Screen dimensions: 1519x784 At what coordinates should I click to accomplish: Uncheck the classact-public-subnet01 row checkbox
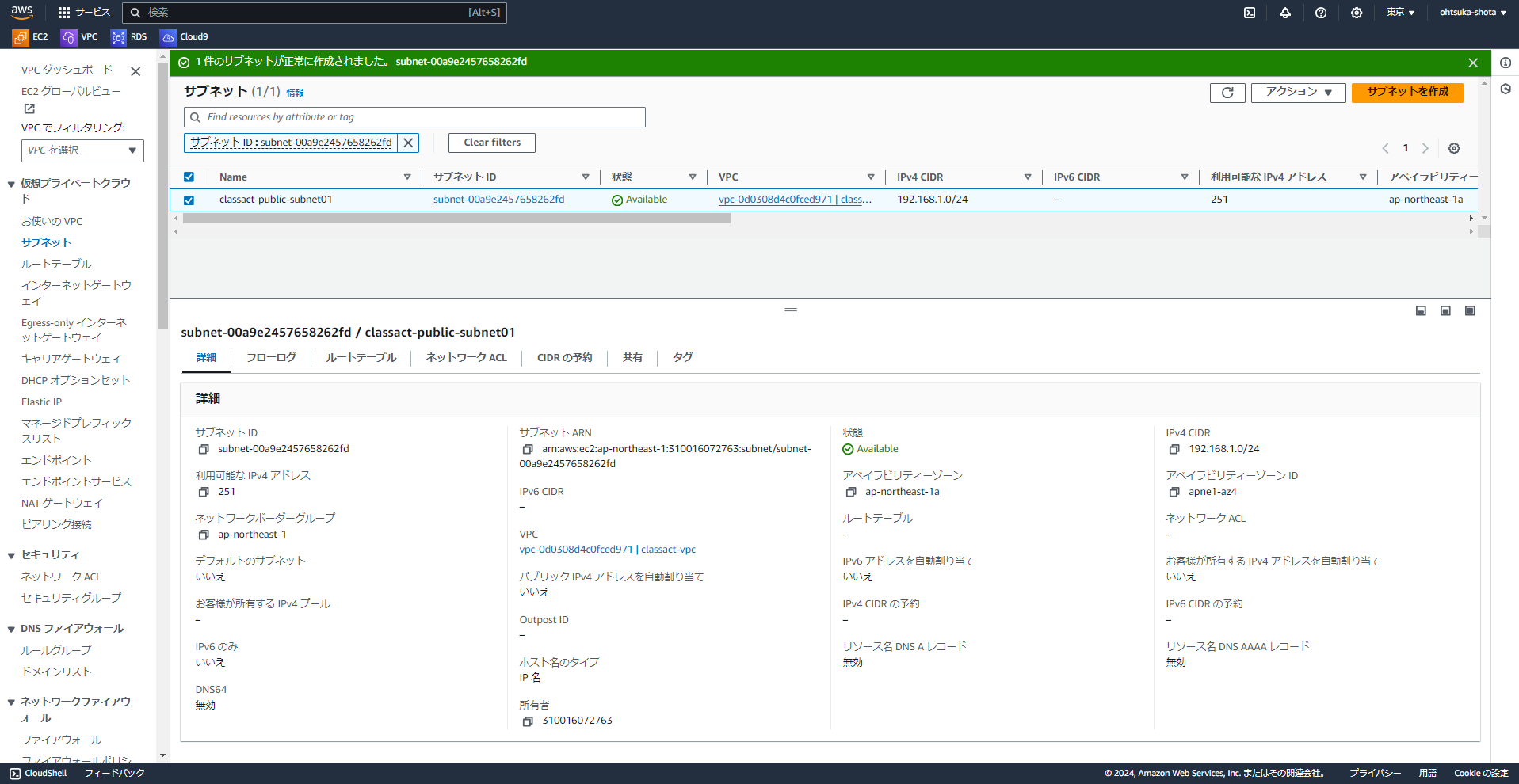[189, 200]
